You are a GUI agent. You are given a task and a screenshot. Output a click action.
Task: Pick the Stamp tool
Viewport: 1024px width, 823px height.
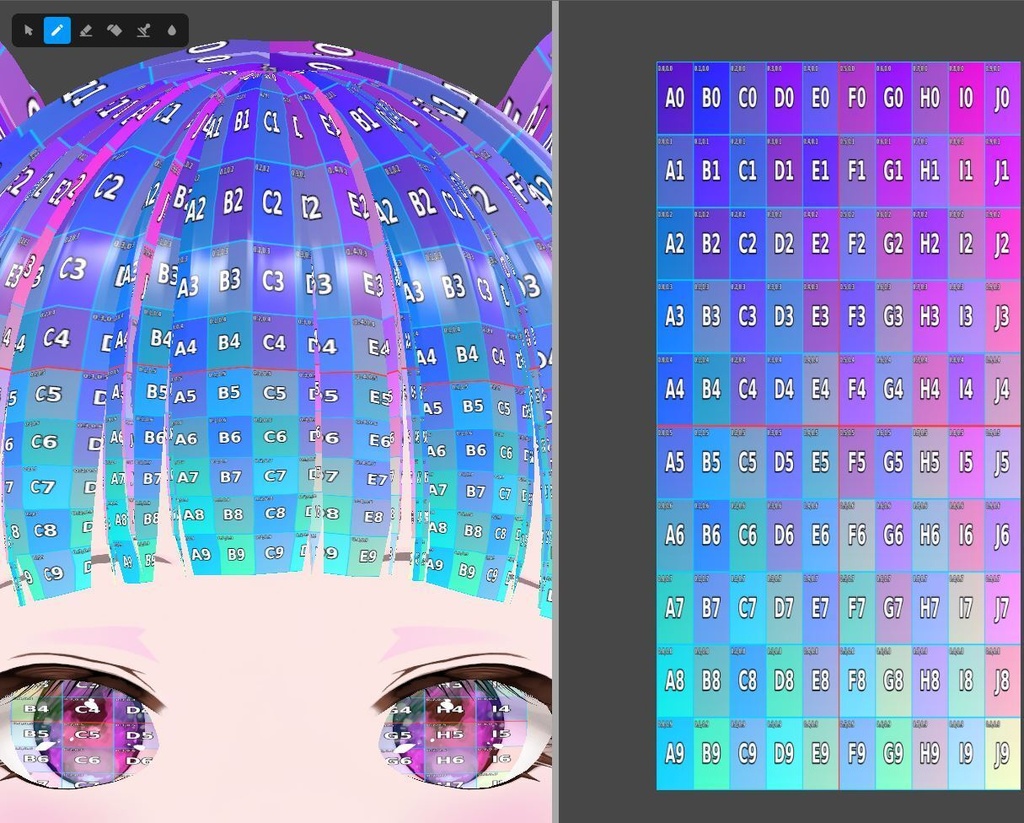coord(143,31)
